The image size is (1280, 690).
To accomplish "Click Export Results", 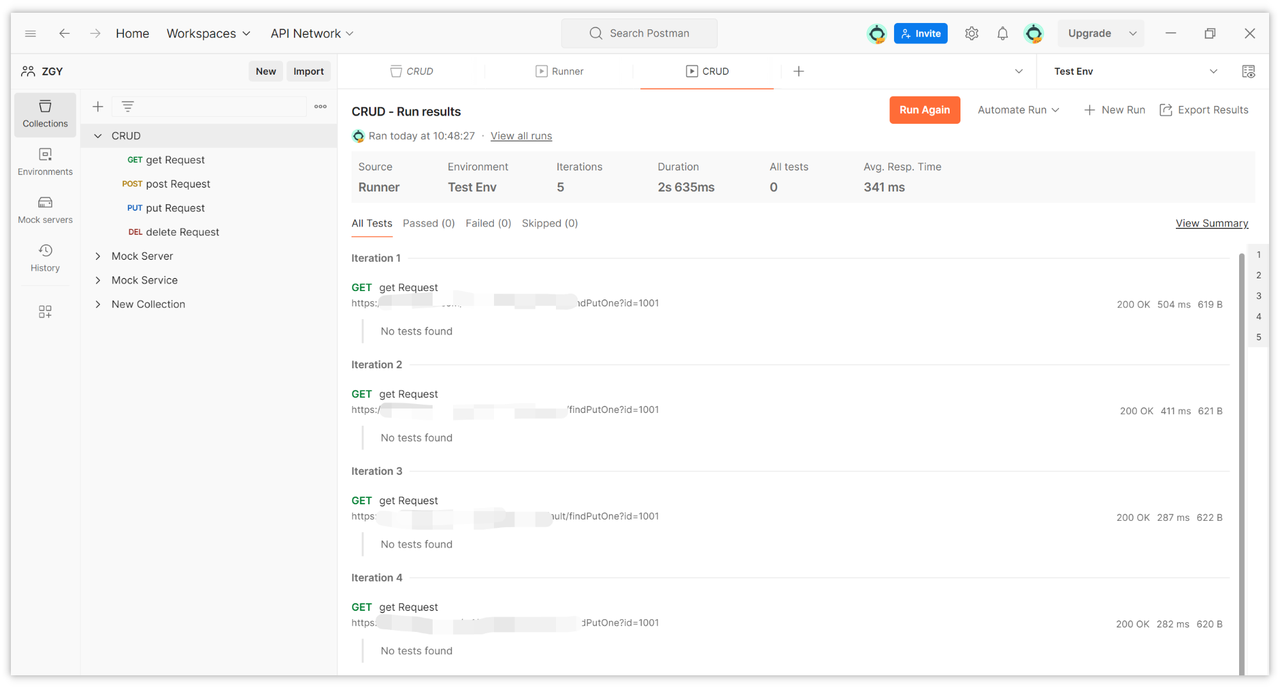I will coord(1204,110).
